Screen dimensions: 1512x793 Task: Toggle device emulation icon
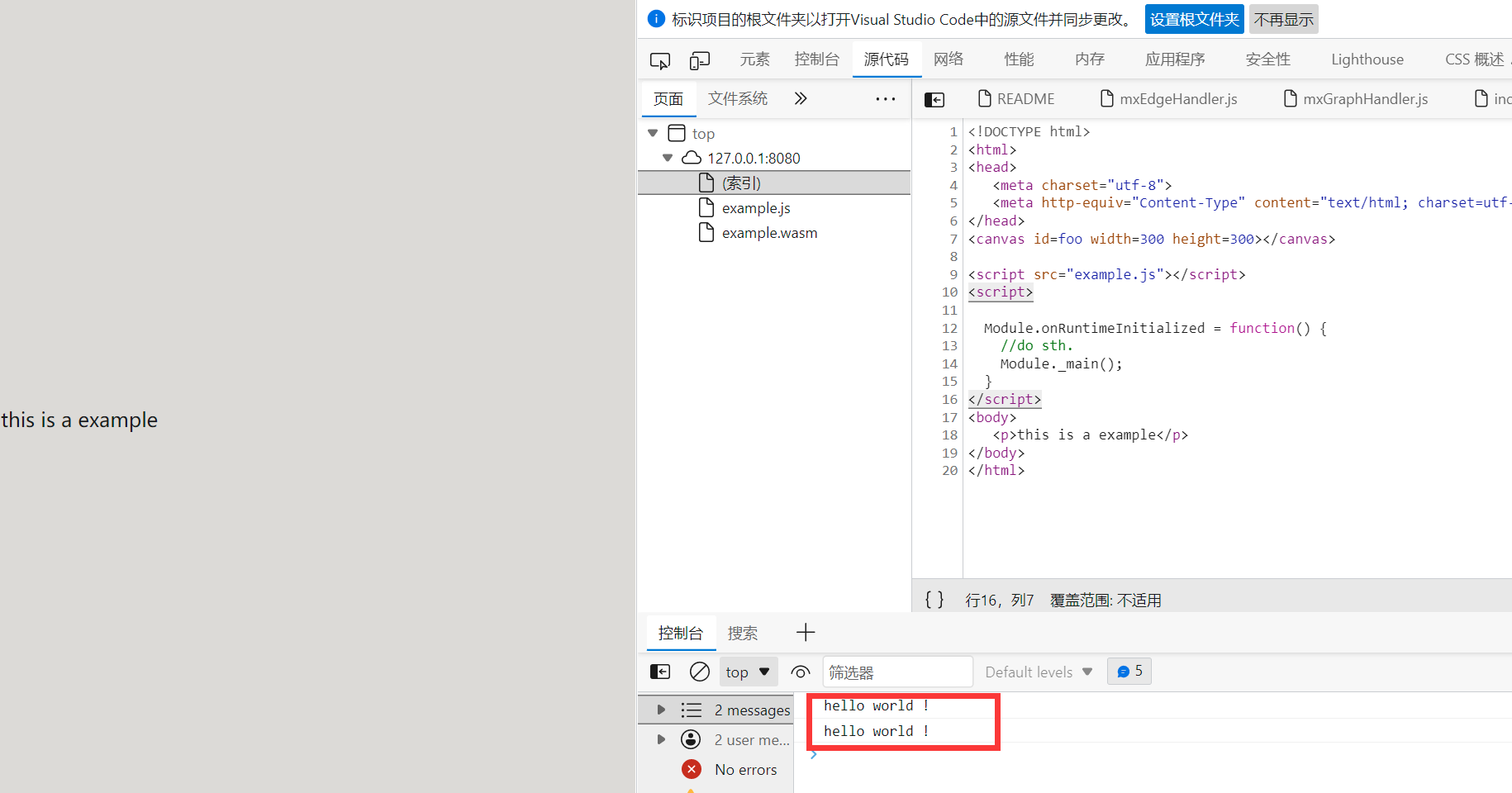(x=700, y=60)
